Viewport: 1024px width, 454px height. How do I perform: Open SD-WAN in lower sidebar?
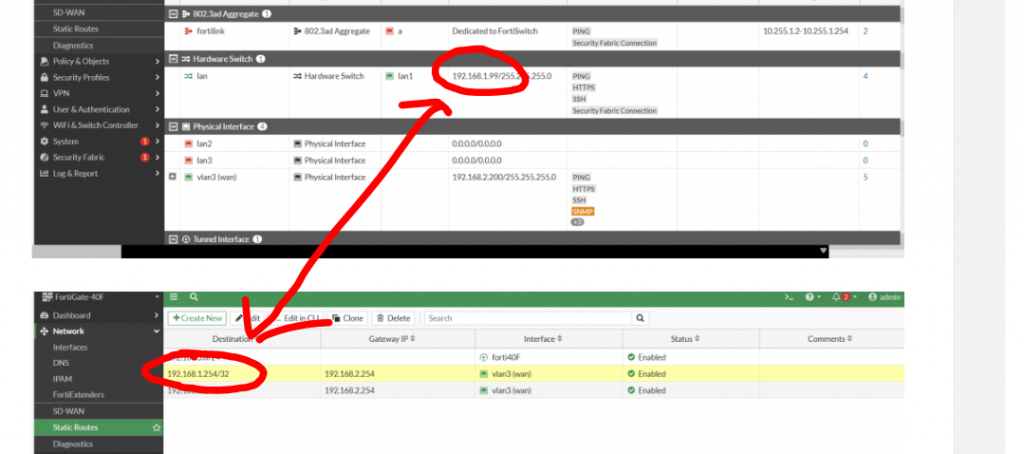69,412
